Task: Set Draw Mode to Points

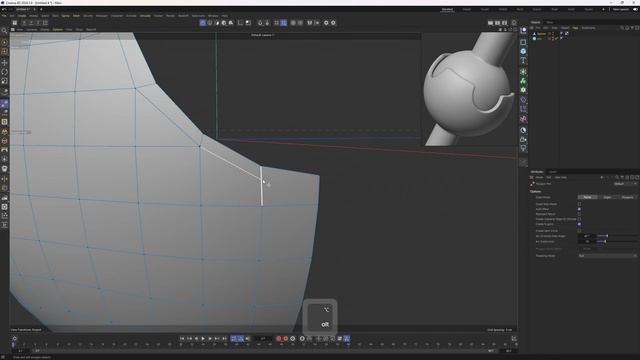Action: pyautogui.click(x=587, y=197)
